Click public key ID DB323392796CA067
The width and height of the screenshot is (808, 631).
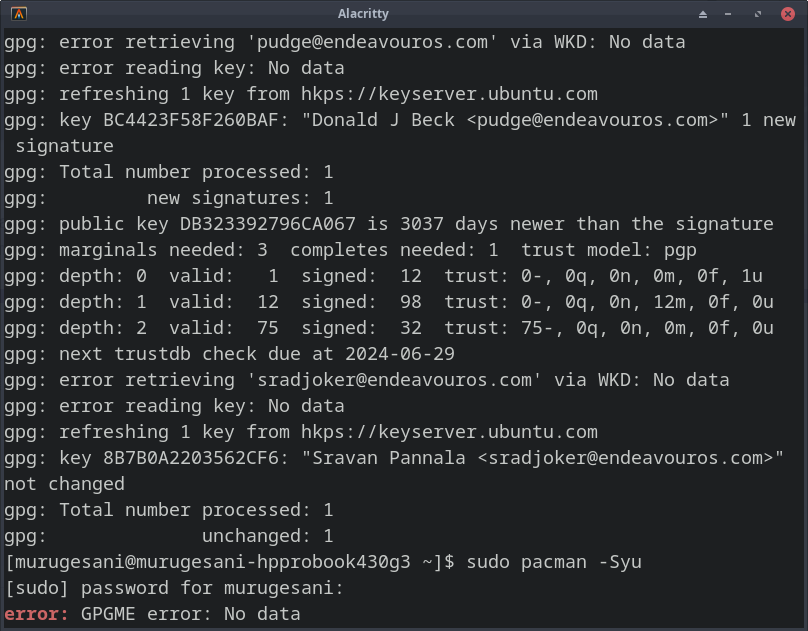(267, 224)
